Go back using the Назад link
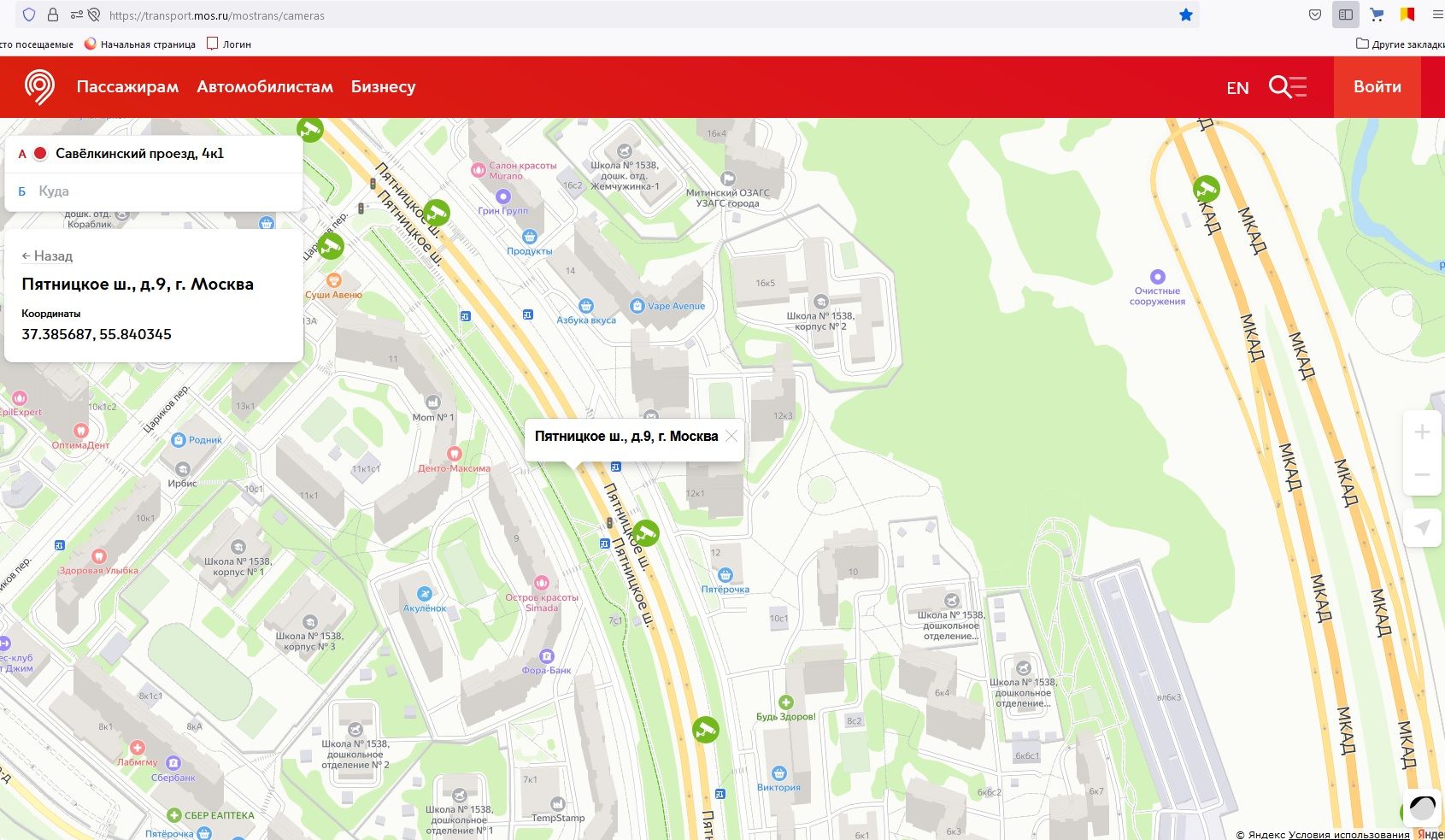The image size is (1445, 840). click(x=47, y=256)
